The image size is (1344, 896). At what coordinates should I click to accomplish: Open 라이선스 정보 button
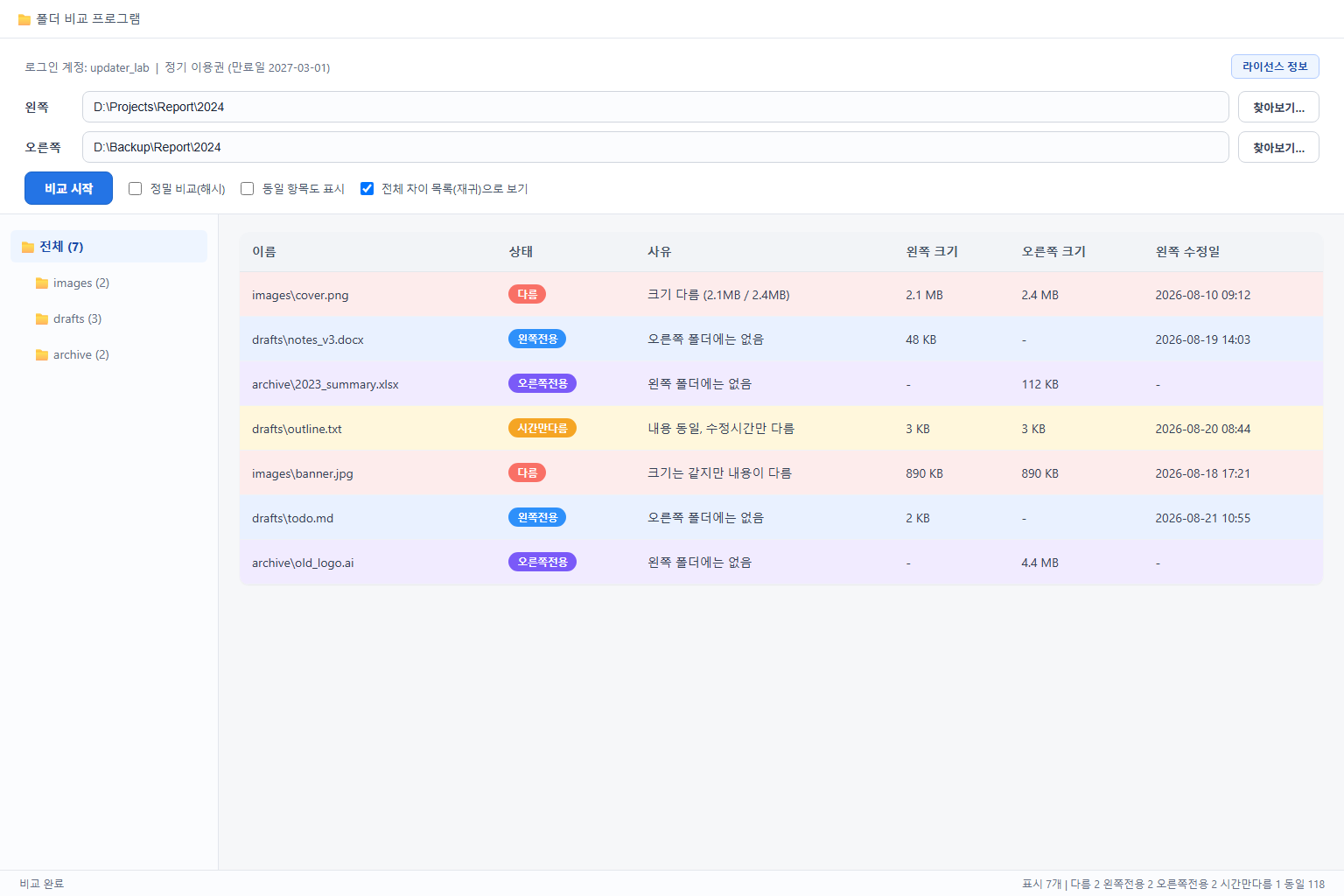coord(1275,66)
